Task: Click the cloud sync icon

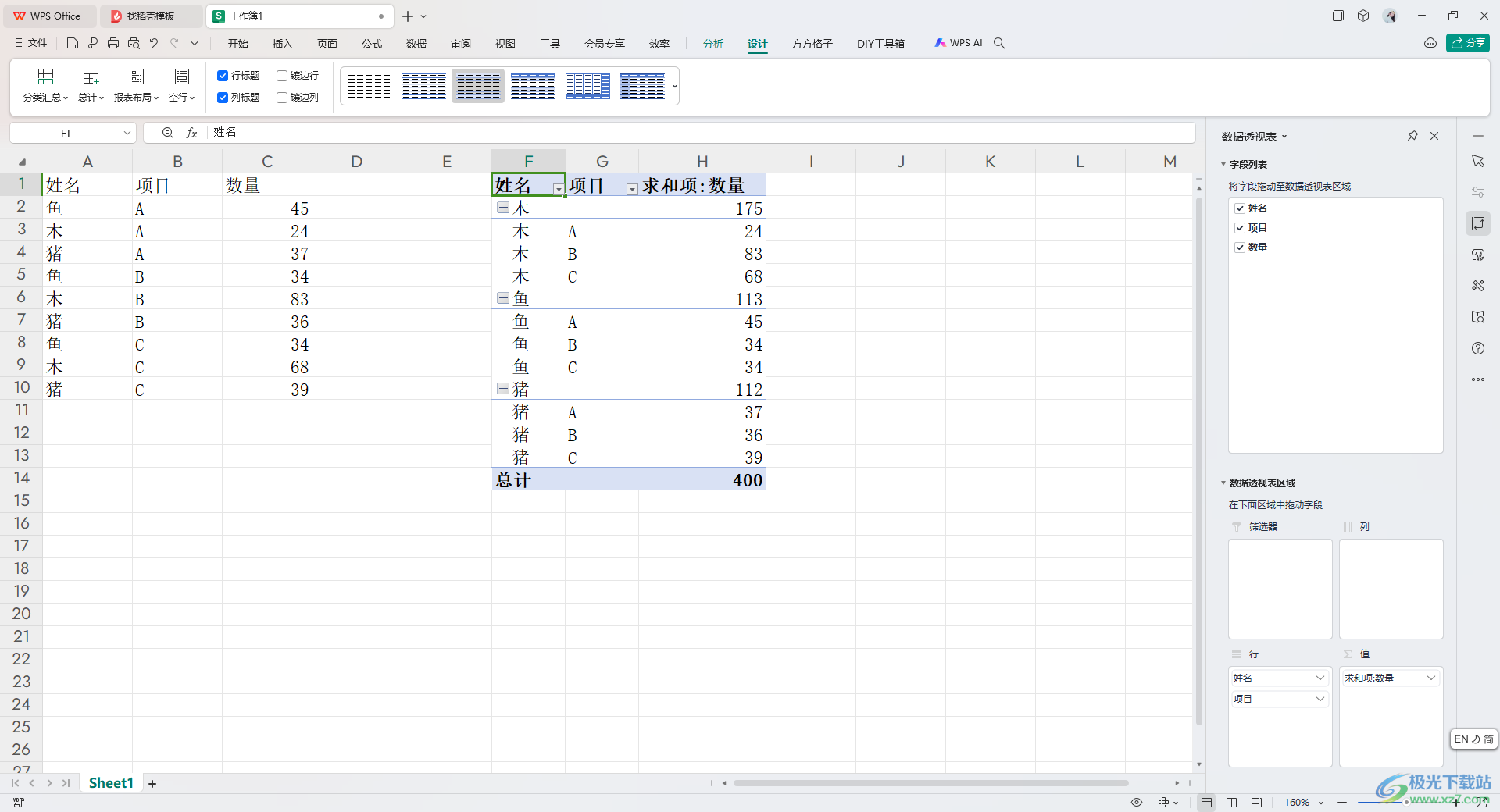Action: coord(1430,43)
